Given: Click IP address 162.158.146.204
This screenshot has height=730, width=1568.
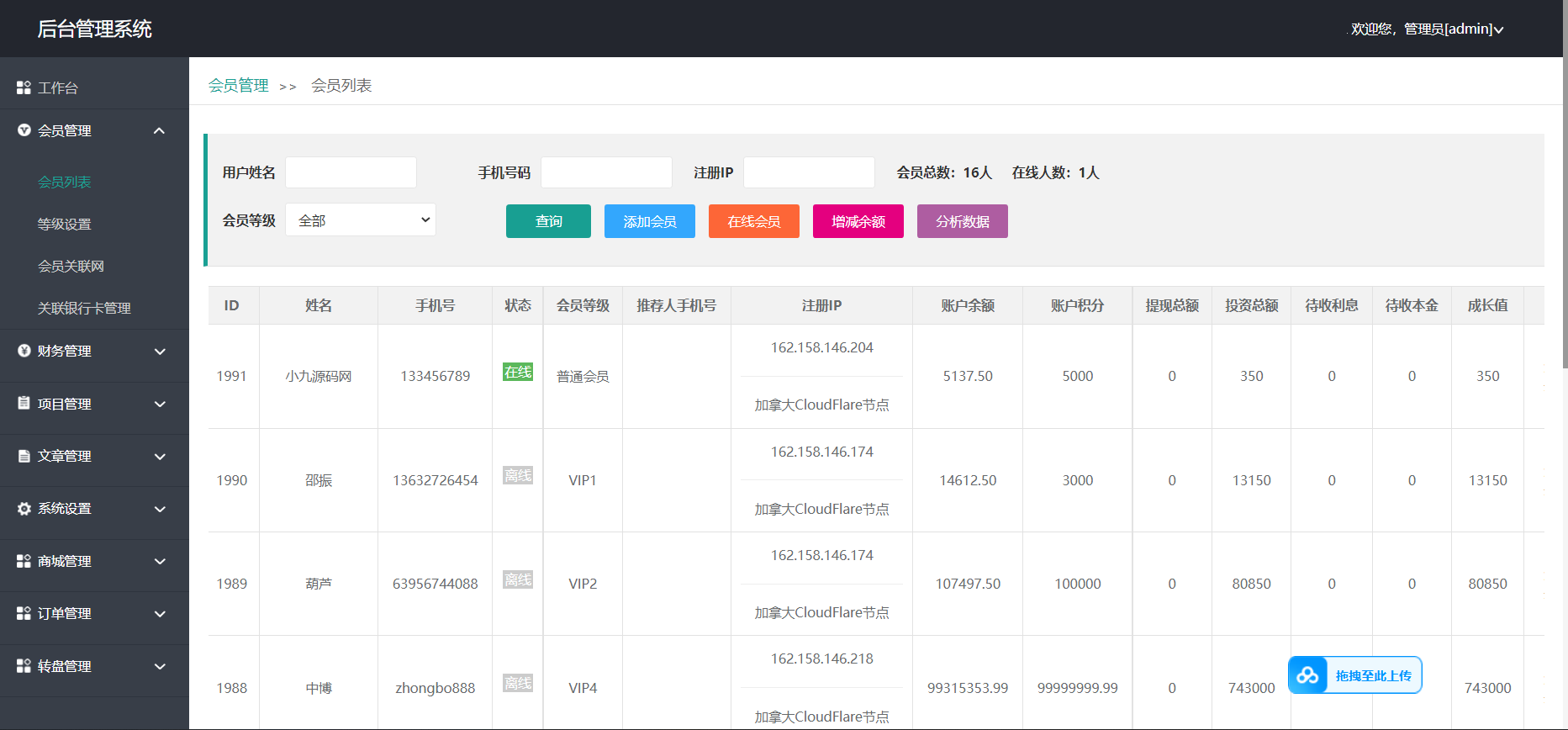Looking at the screenshot, I should coord(822,347).
